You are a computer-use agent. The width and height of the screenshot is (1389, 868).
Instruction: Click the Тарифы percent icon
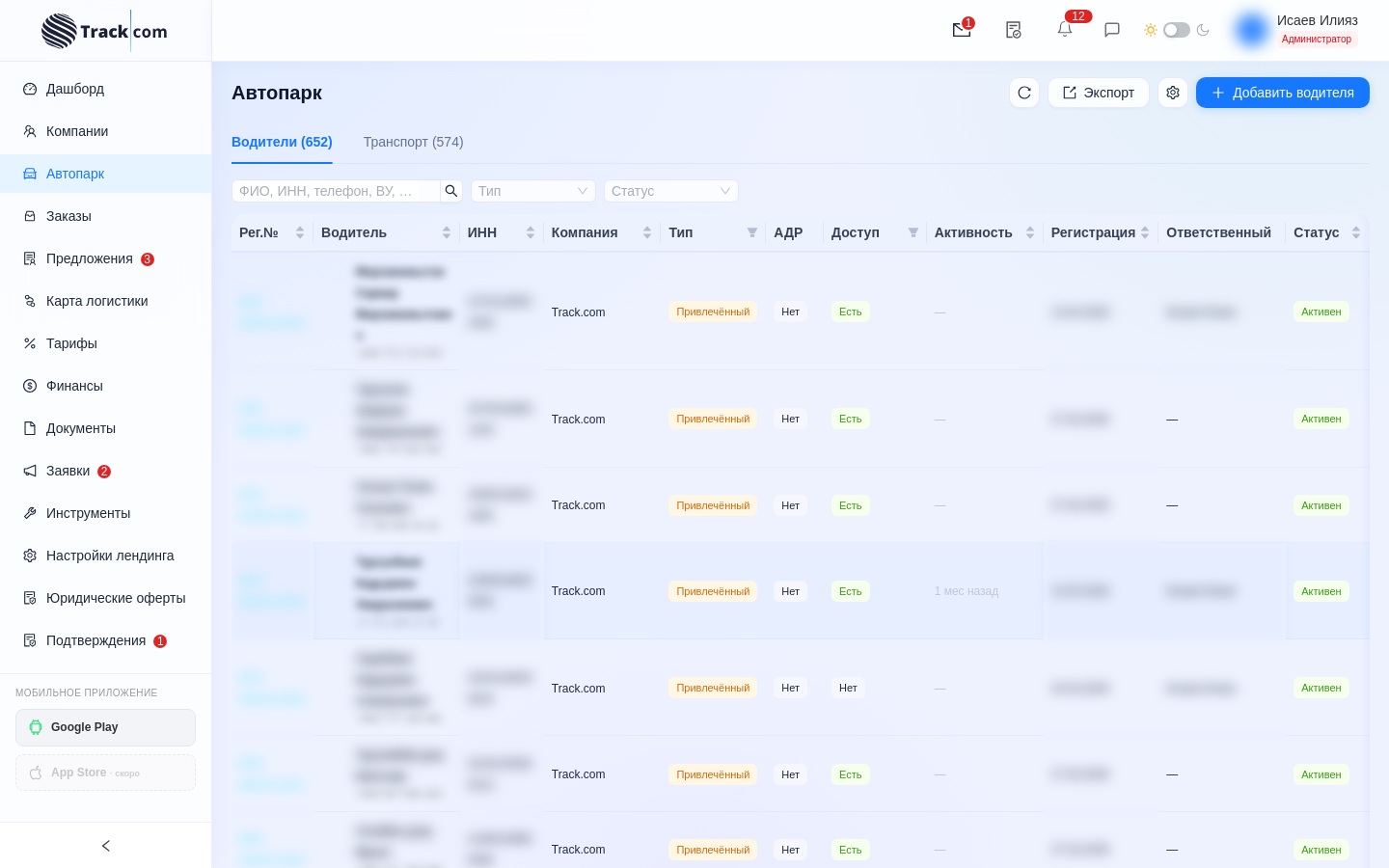(30, 343)
